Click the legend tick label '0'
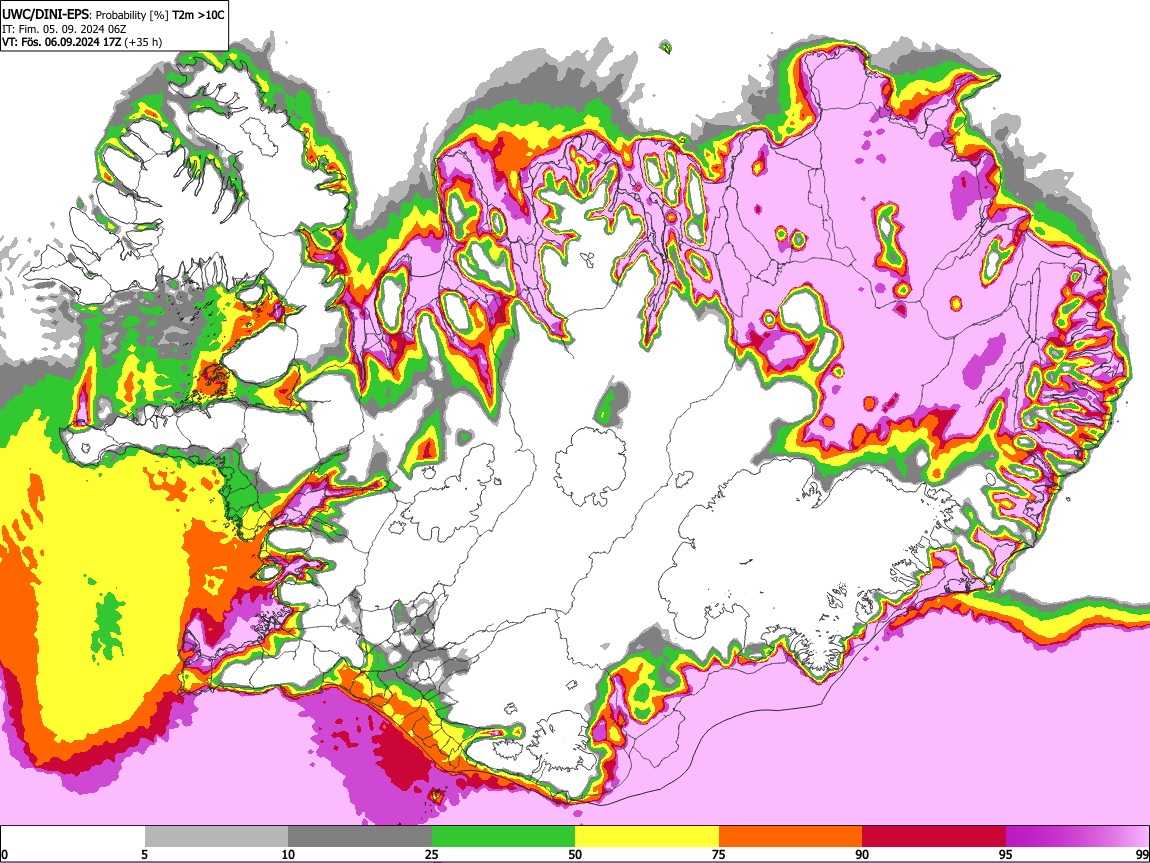This screenshot has height=863, width=1150. 4,855
